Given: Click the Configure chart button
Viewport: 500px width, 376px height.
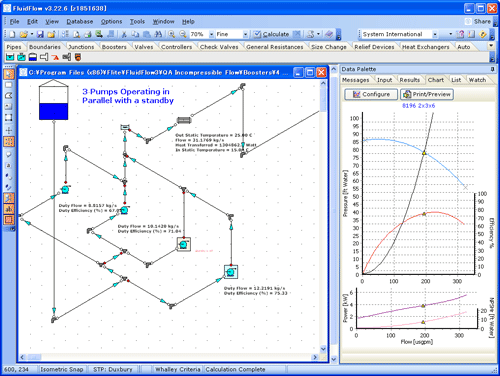Looking at the screenshot, I should 371,94.
